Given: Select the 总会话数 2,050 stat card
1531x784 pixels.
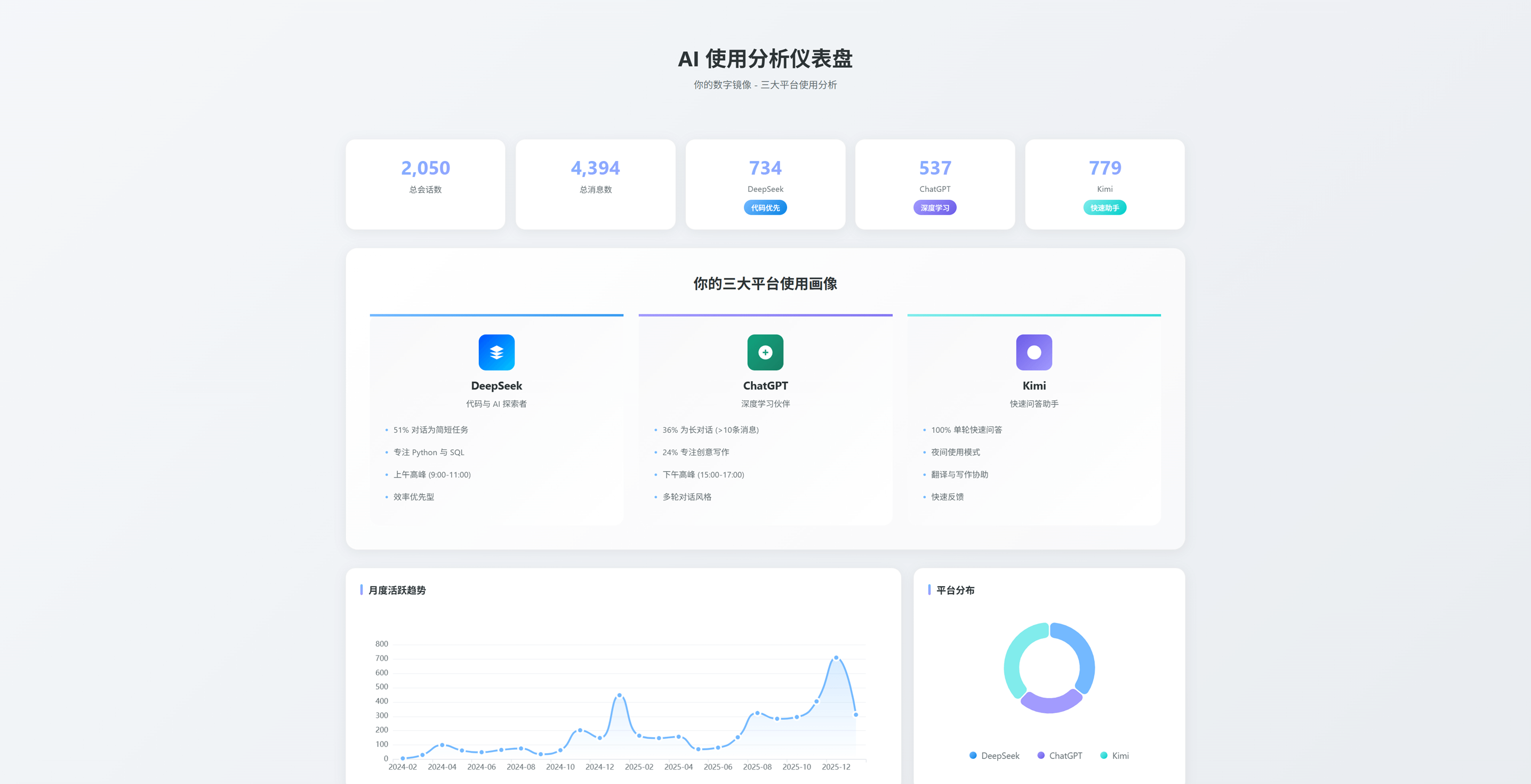Looking at the screenshot, I should pos(426,184).
